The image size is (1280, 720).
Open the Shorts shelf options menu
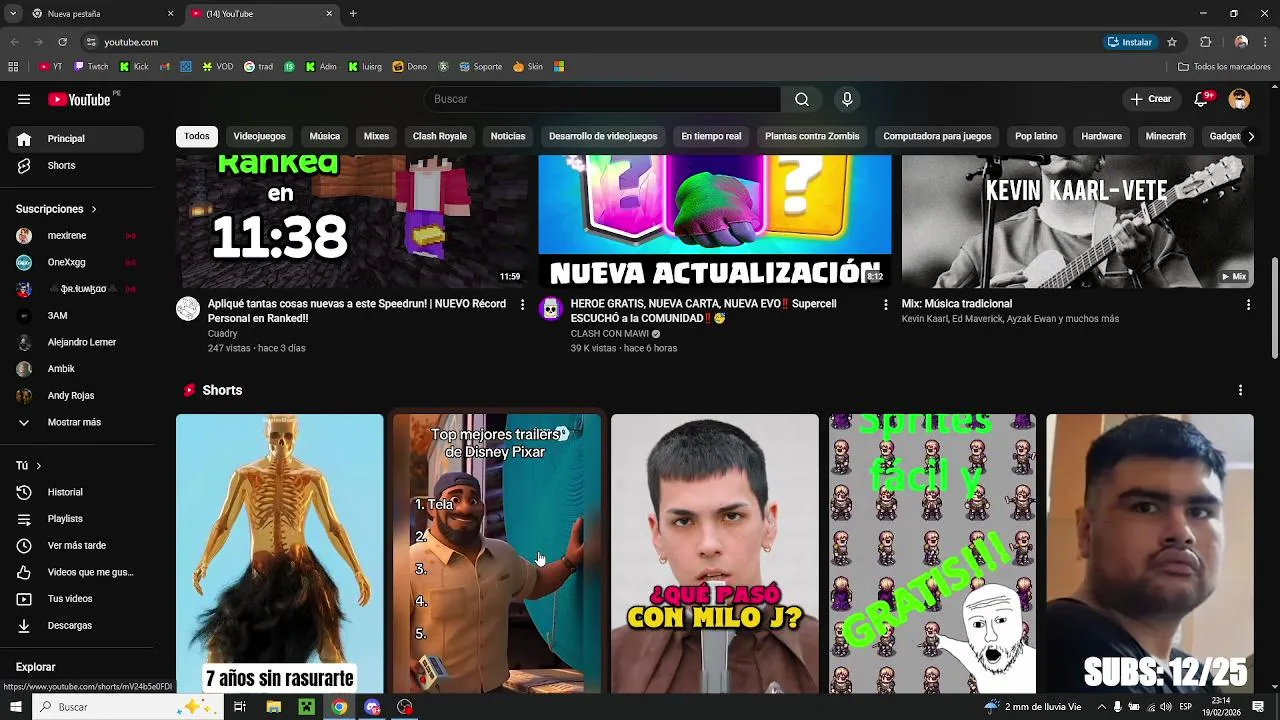1240,390
